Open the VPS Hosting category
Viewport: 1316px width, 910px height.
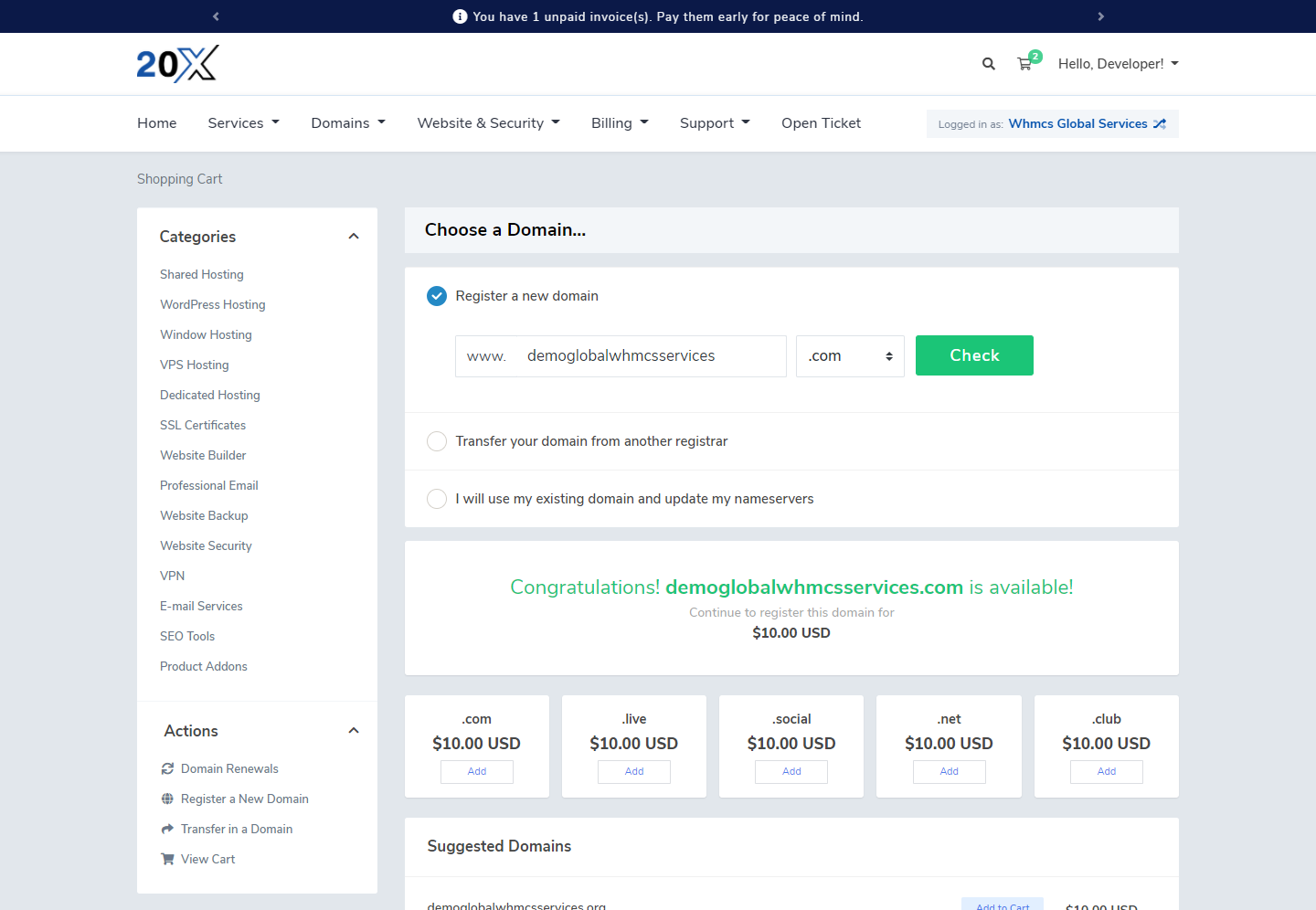[x=195, y=365]
